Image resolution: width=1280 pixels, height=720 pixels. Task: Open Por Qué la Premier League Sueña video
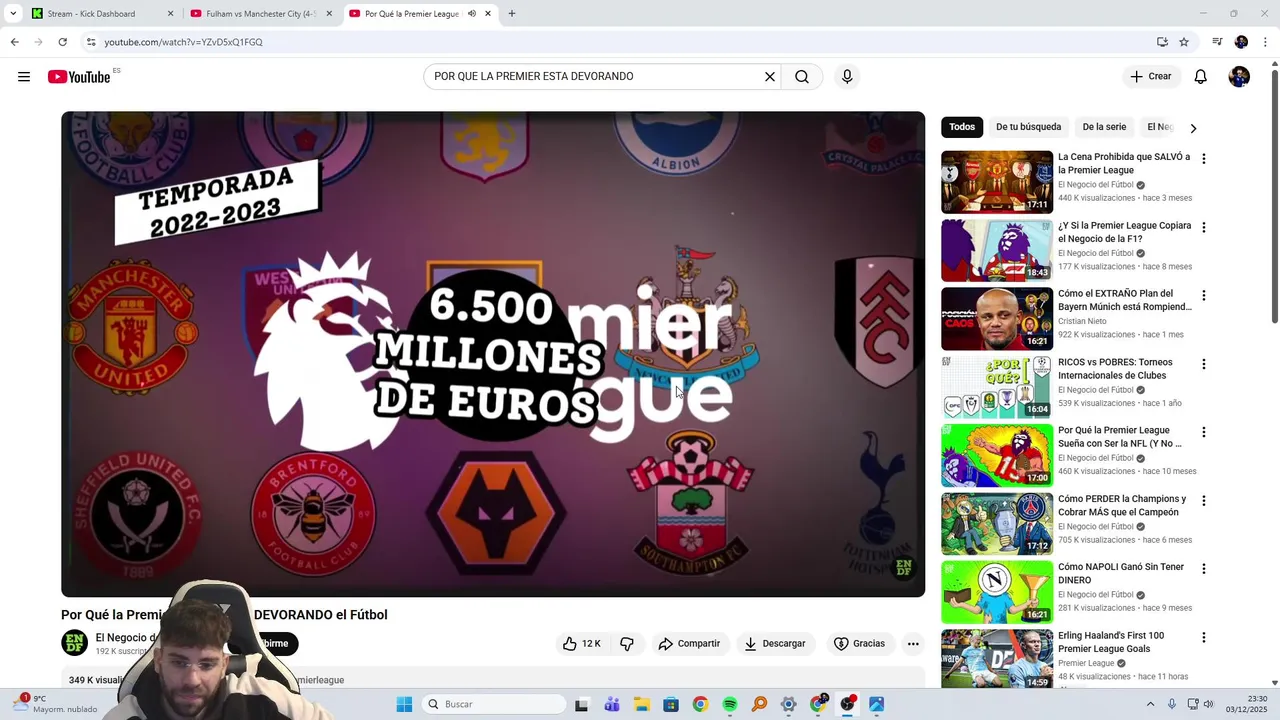click(x=1120, y=437)
